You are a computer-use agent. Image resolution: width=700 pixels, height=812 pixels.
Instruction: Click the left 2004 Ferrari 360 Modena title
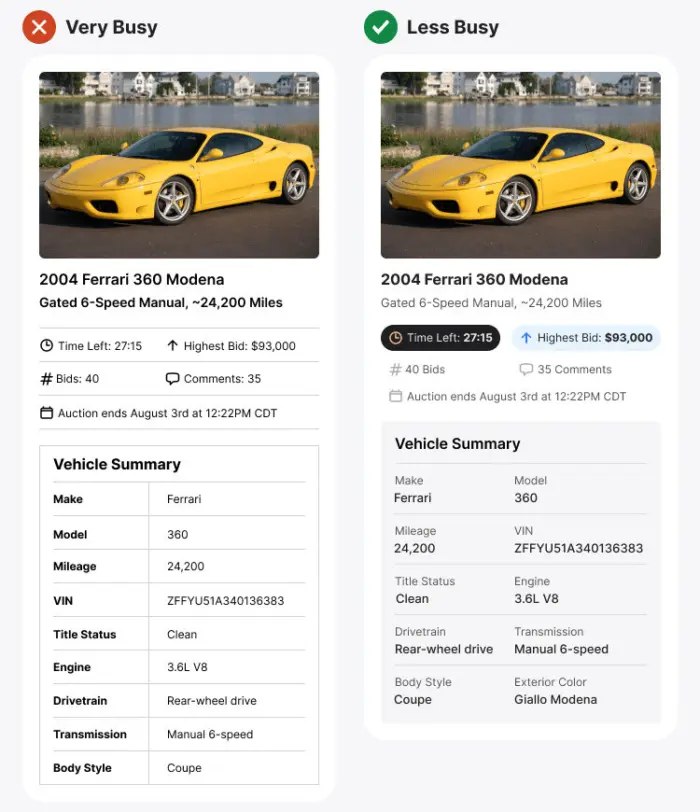[x=131, y=279]
